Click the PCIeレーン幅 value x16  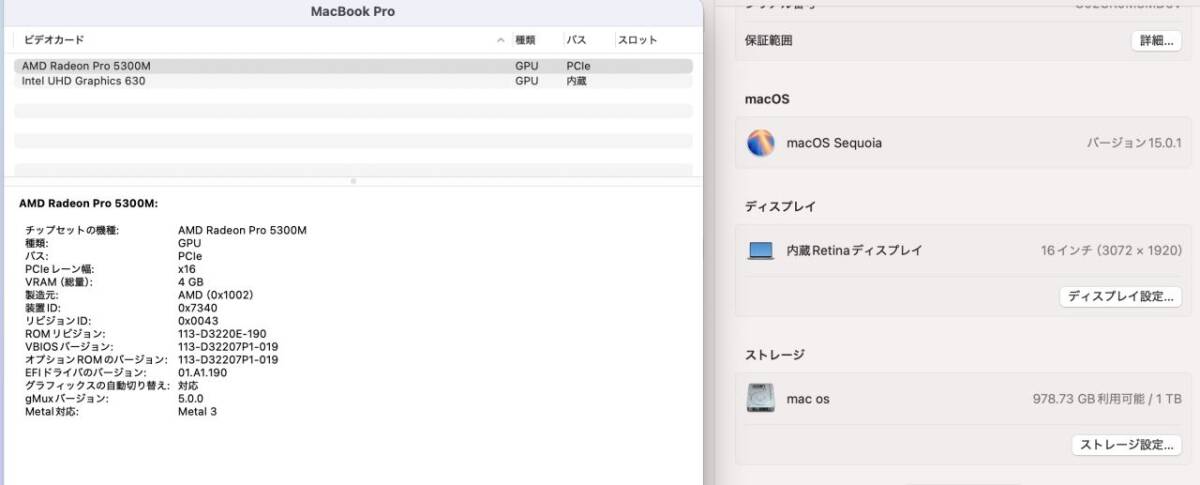point(186,269)
